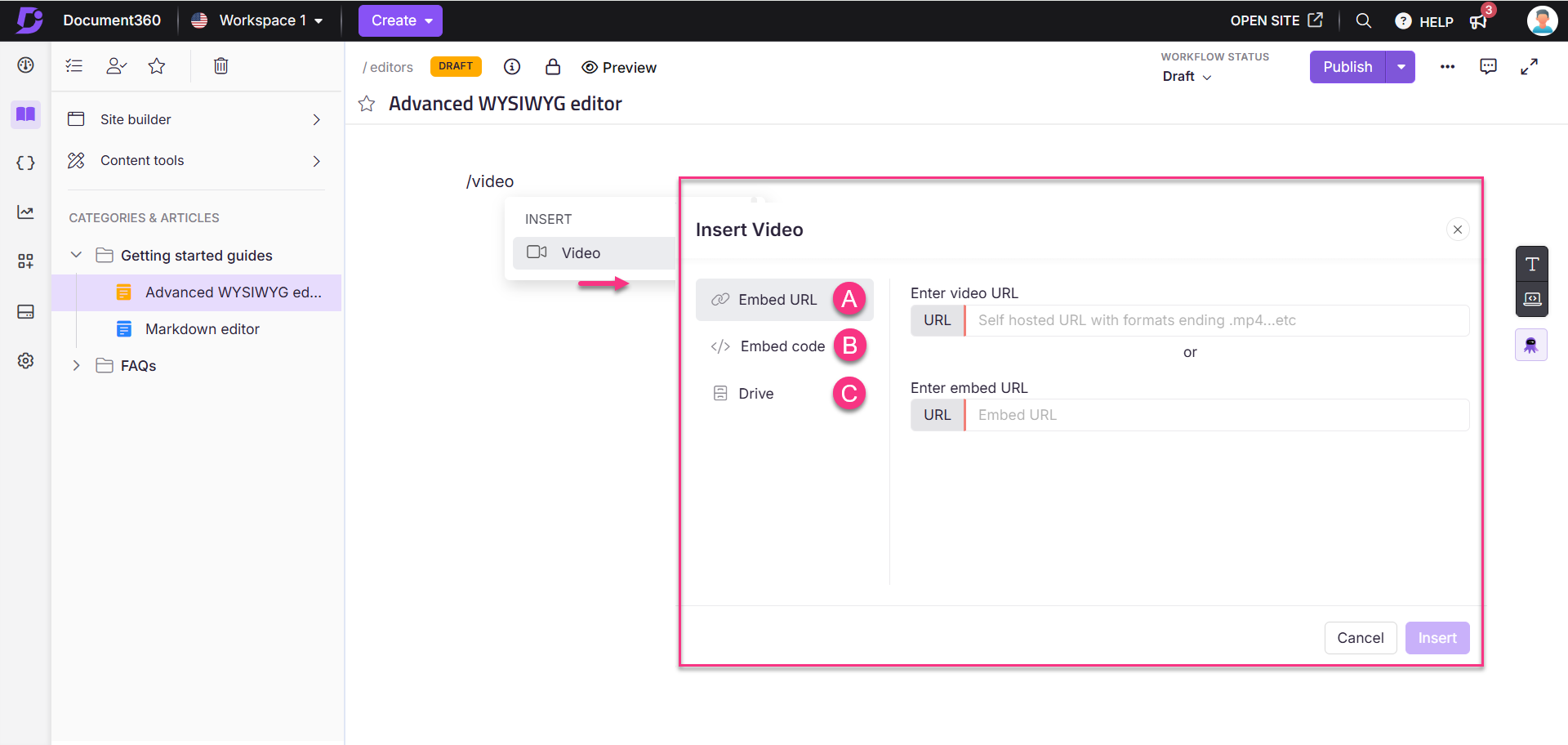Open the Workflow status Draft dropdown
1568x745 pixels.
(1187, 77)
